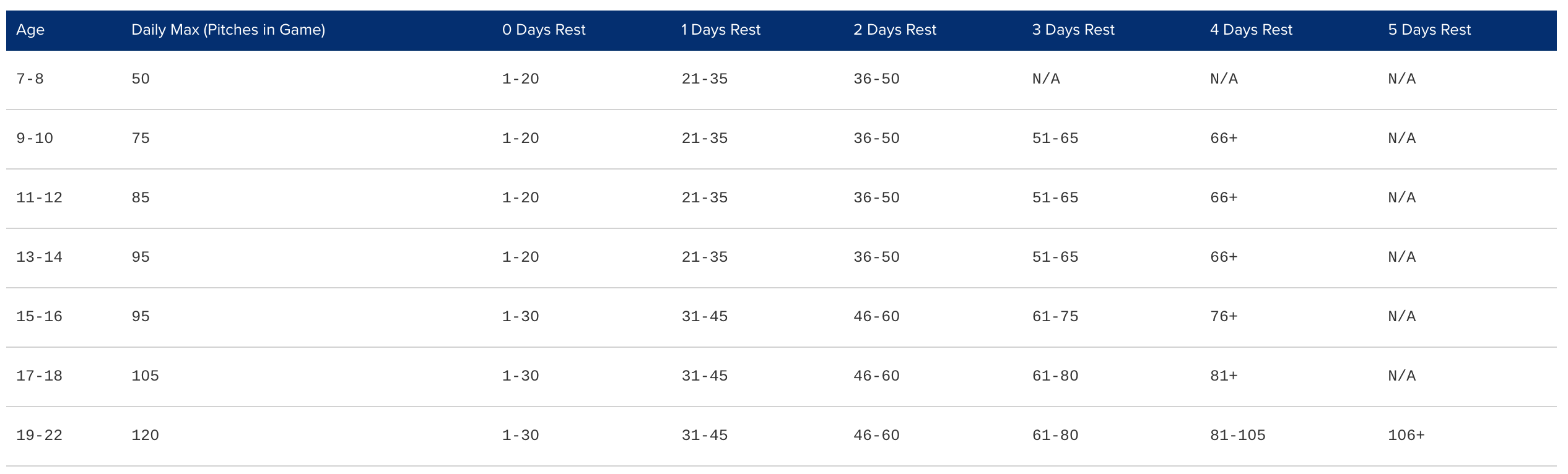Click the 76+ cell in the 15-16 row
This screenshot has height=474, width=1568.
(x=1224, y=316)
